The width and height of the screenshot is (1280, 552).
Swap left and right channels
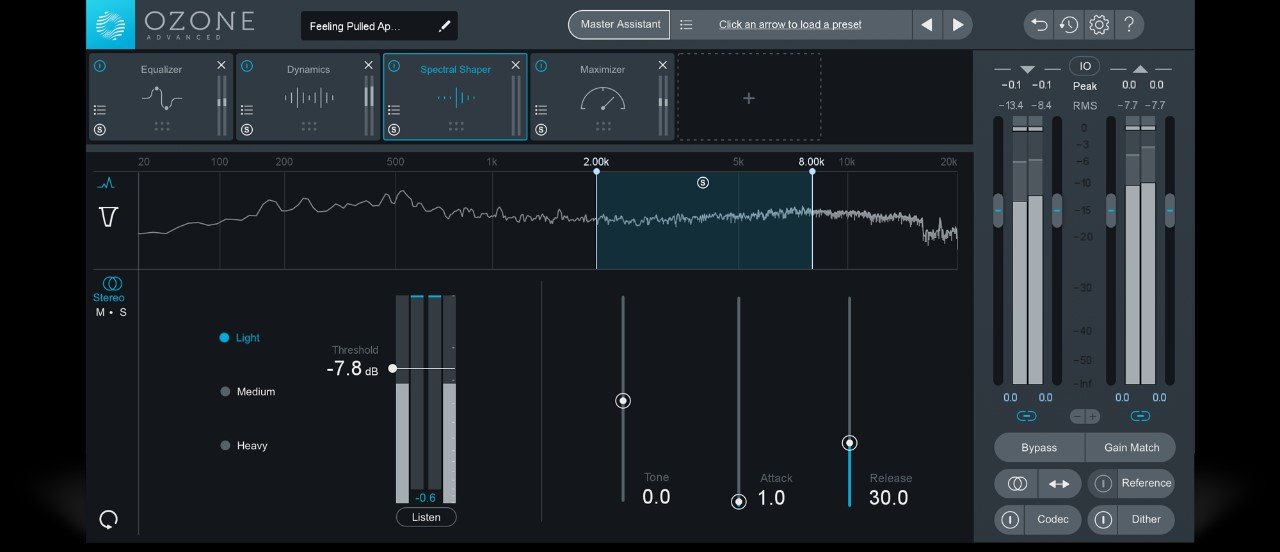[1059, 484]
